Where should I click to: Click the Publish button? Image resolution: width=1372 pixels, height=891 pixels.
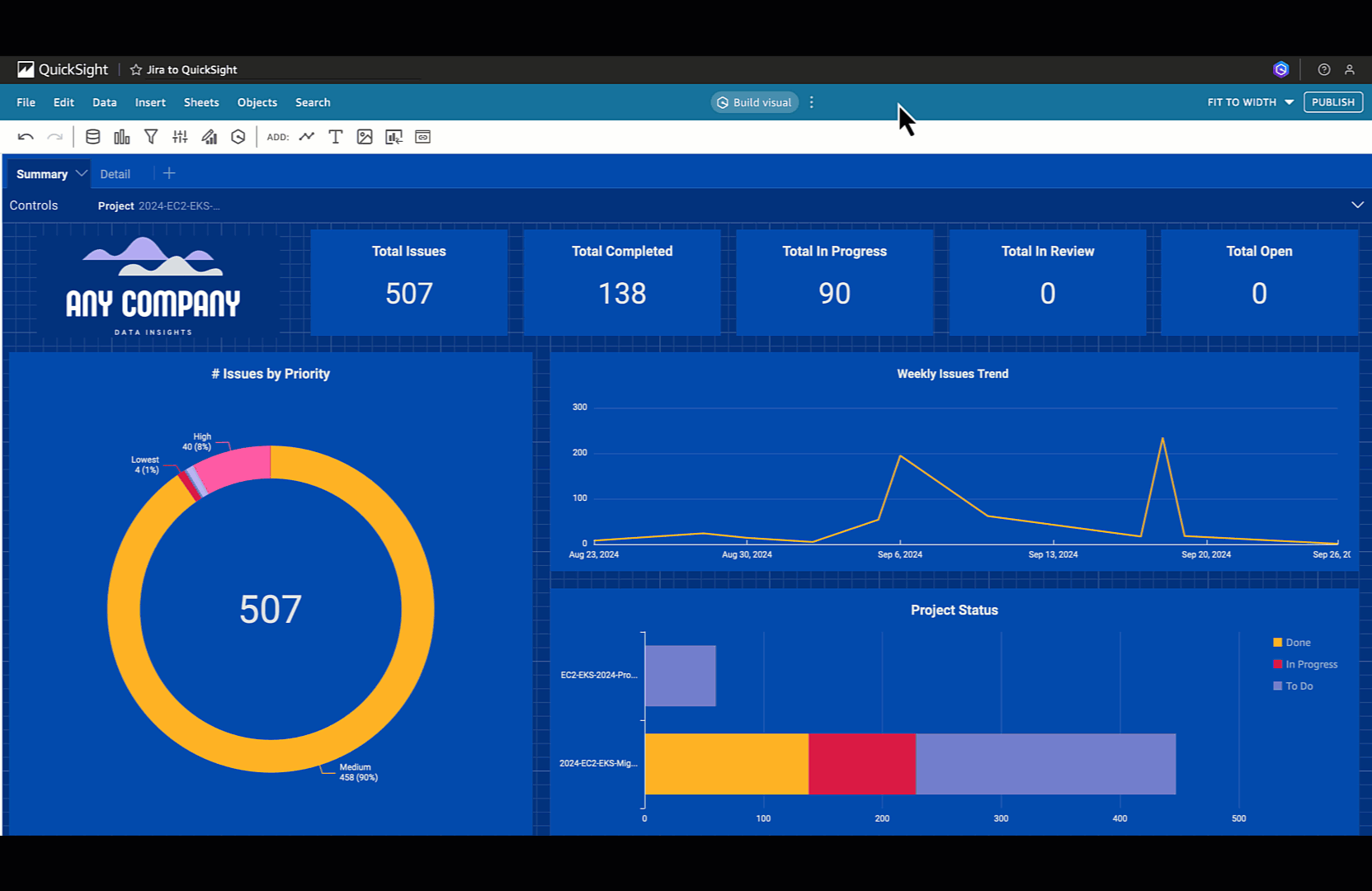[1333, 102]
